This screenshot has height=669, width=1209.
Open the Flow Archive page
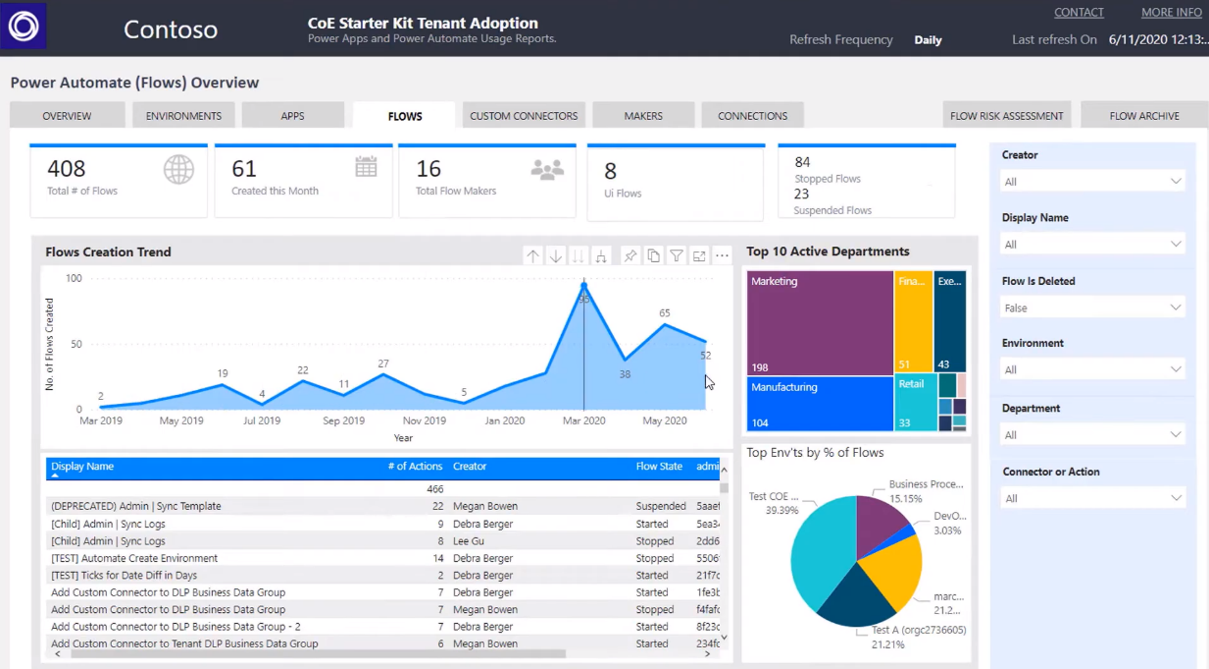click(1144, 116)
